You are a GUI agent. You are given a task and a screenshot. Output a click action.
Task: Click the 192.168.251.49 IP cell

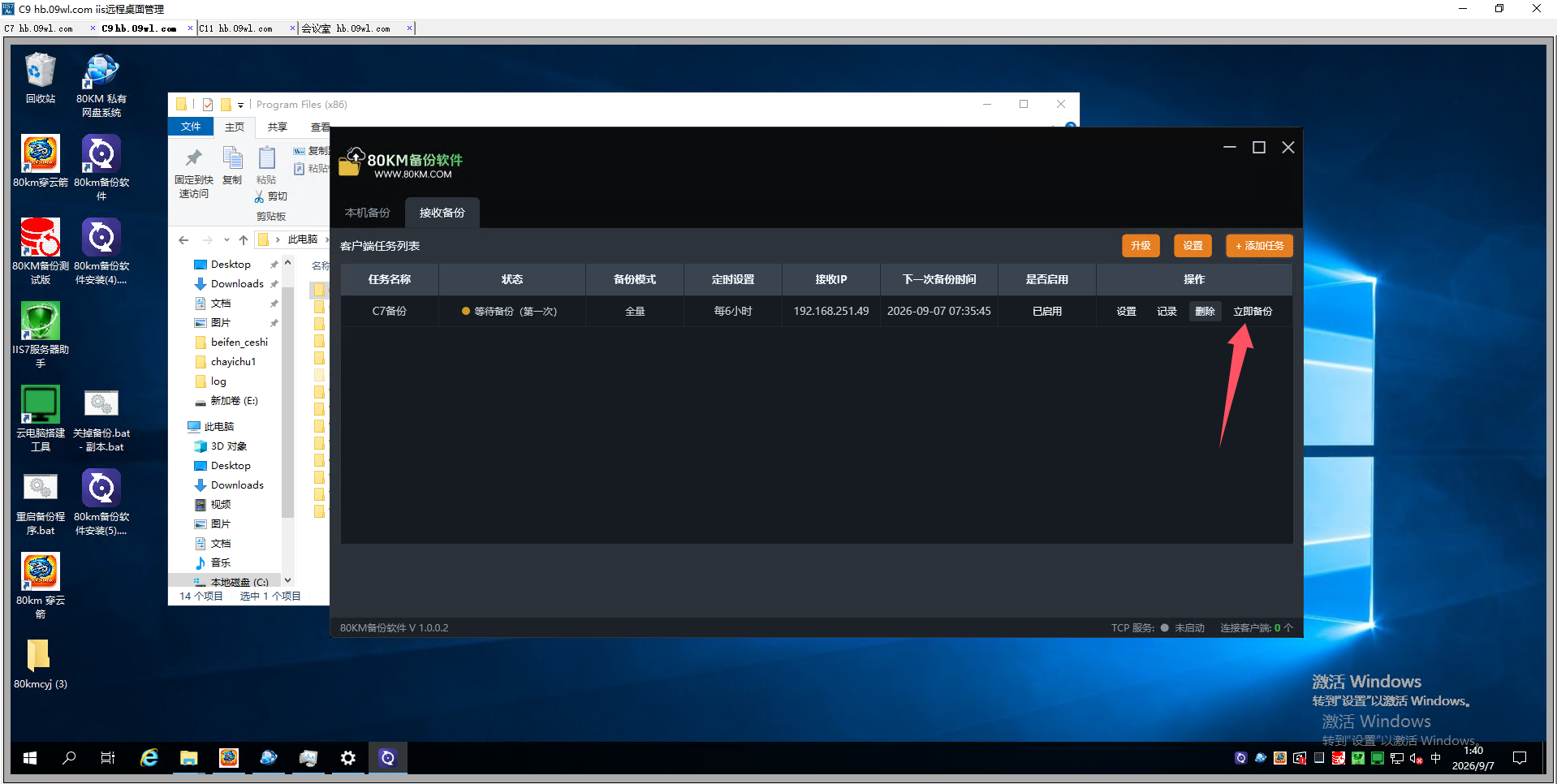point(831,312)
